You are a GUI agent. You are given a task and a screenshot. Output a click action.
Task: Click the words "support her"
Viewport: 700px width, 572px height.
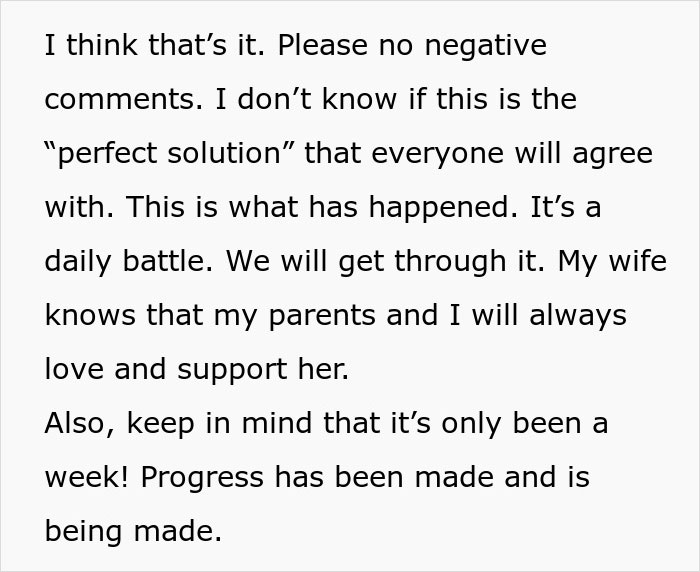262,369
